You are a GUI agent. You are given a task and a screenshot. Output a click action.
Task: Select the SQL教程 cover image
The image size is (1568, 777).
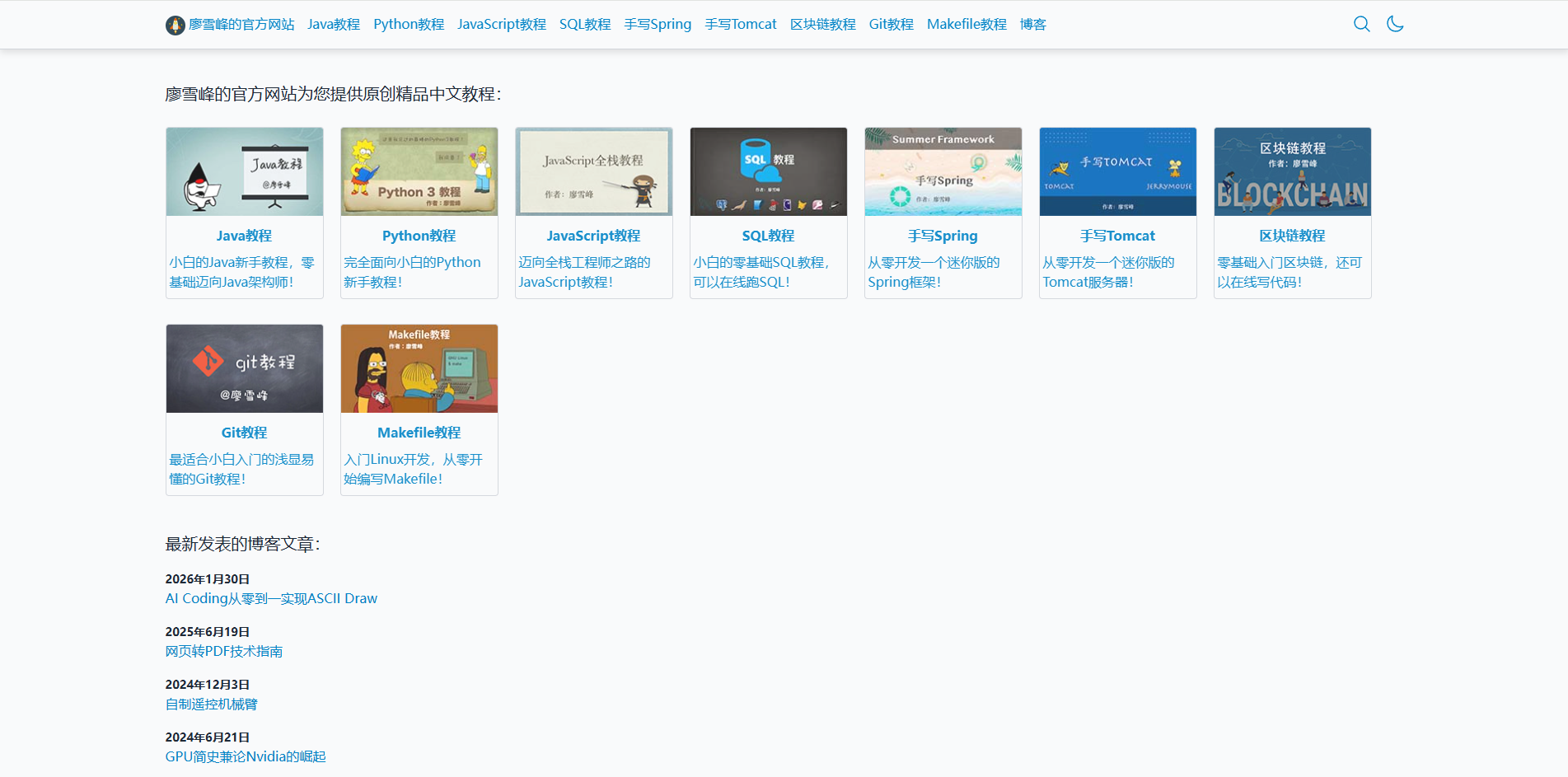pyautogui.click(x=768, y=171)
